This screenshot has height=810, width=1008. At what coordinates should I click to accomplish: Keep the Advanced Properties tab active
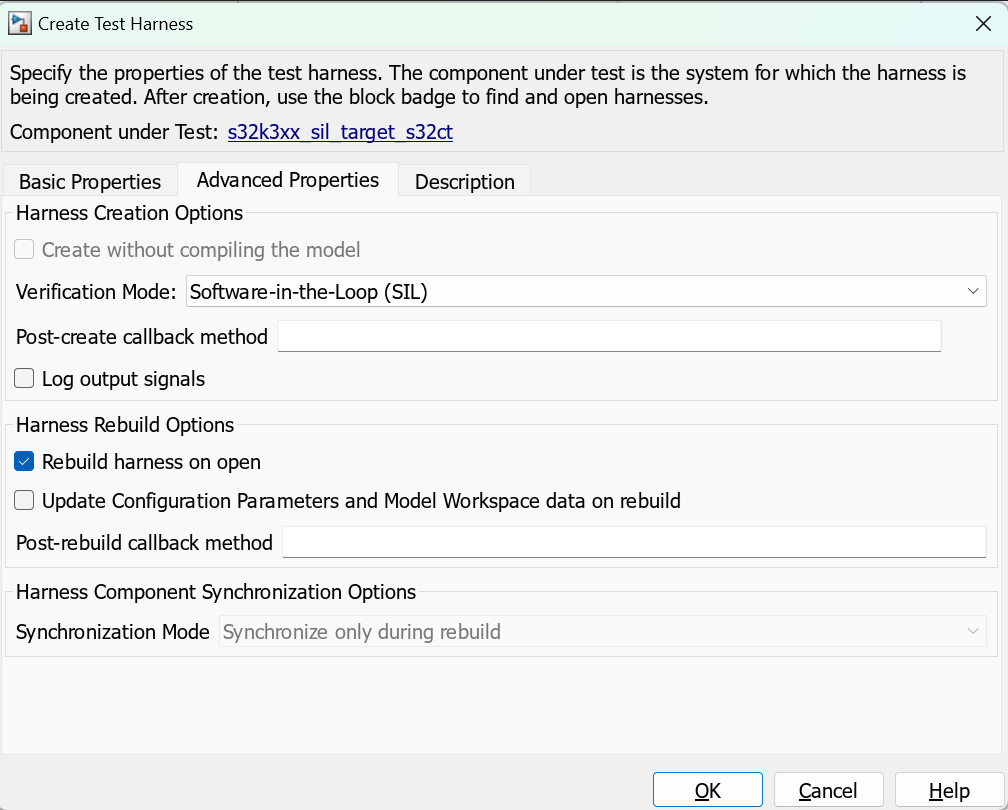pos(287,180)
